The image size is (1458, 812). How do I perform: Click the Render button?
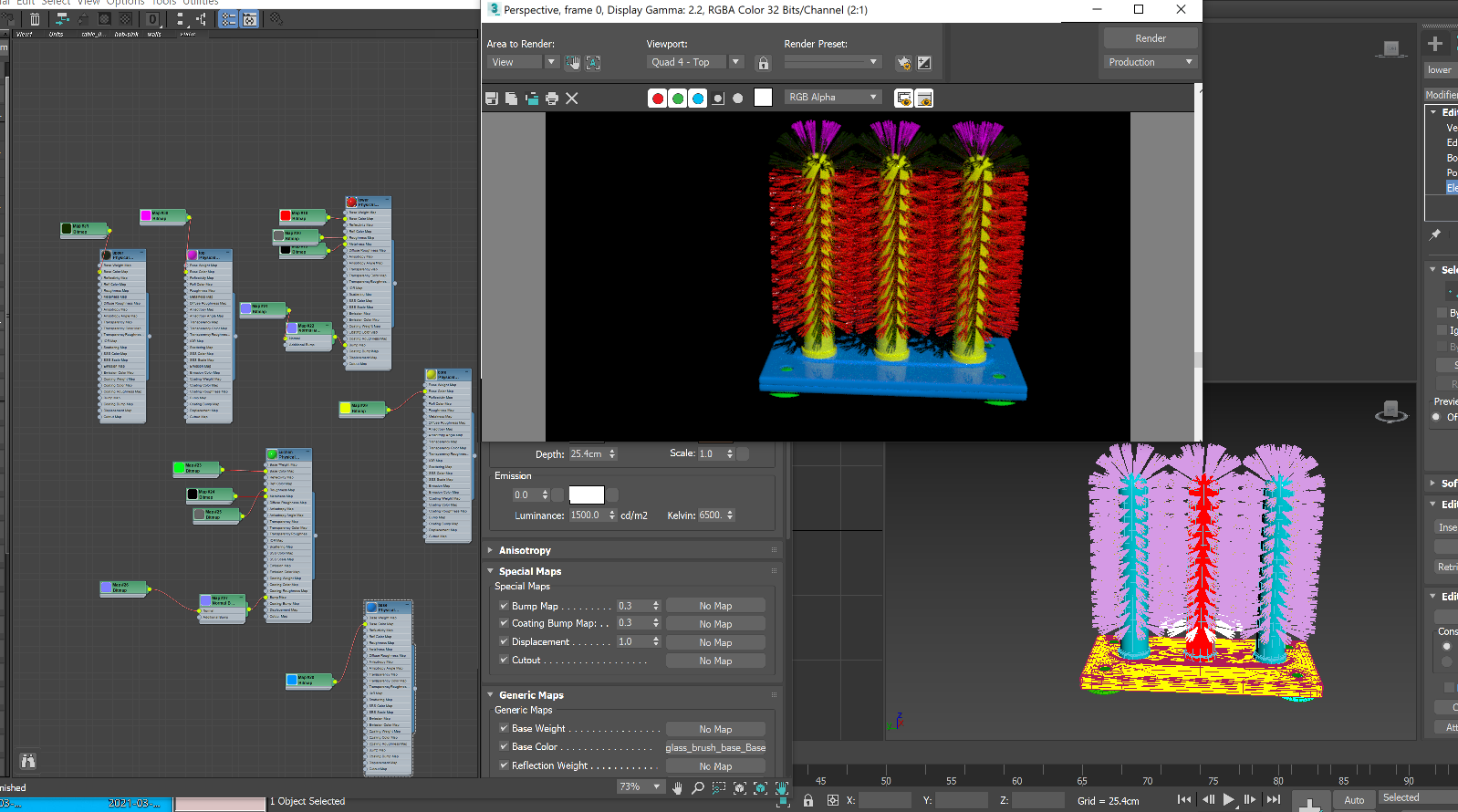(1150, 38)
